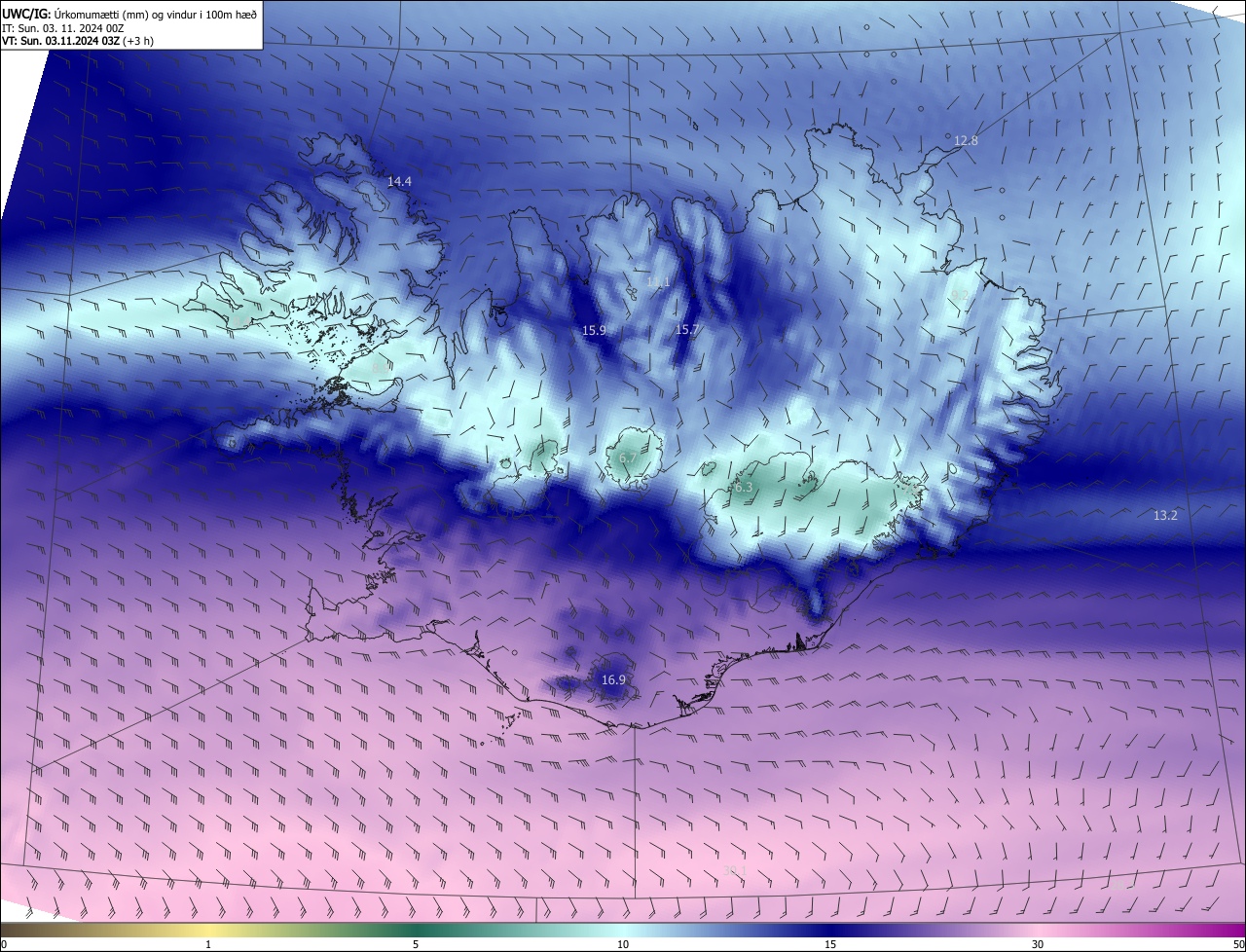Click the 16.9 label near the south coast

coord(613,680)
